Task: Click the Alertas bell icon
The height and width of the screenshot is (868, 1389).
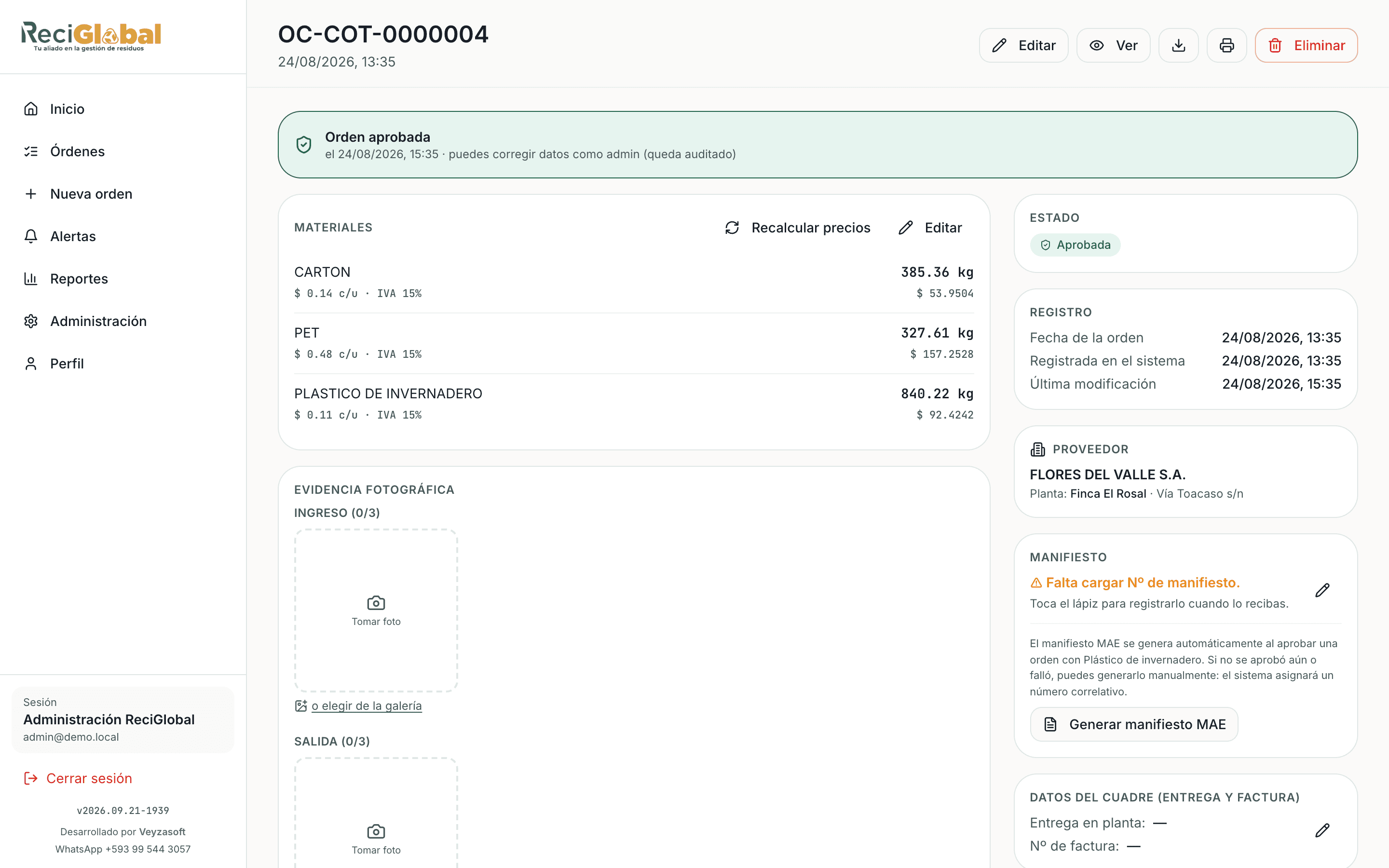Action: (x=31, y=236)
